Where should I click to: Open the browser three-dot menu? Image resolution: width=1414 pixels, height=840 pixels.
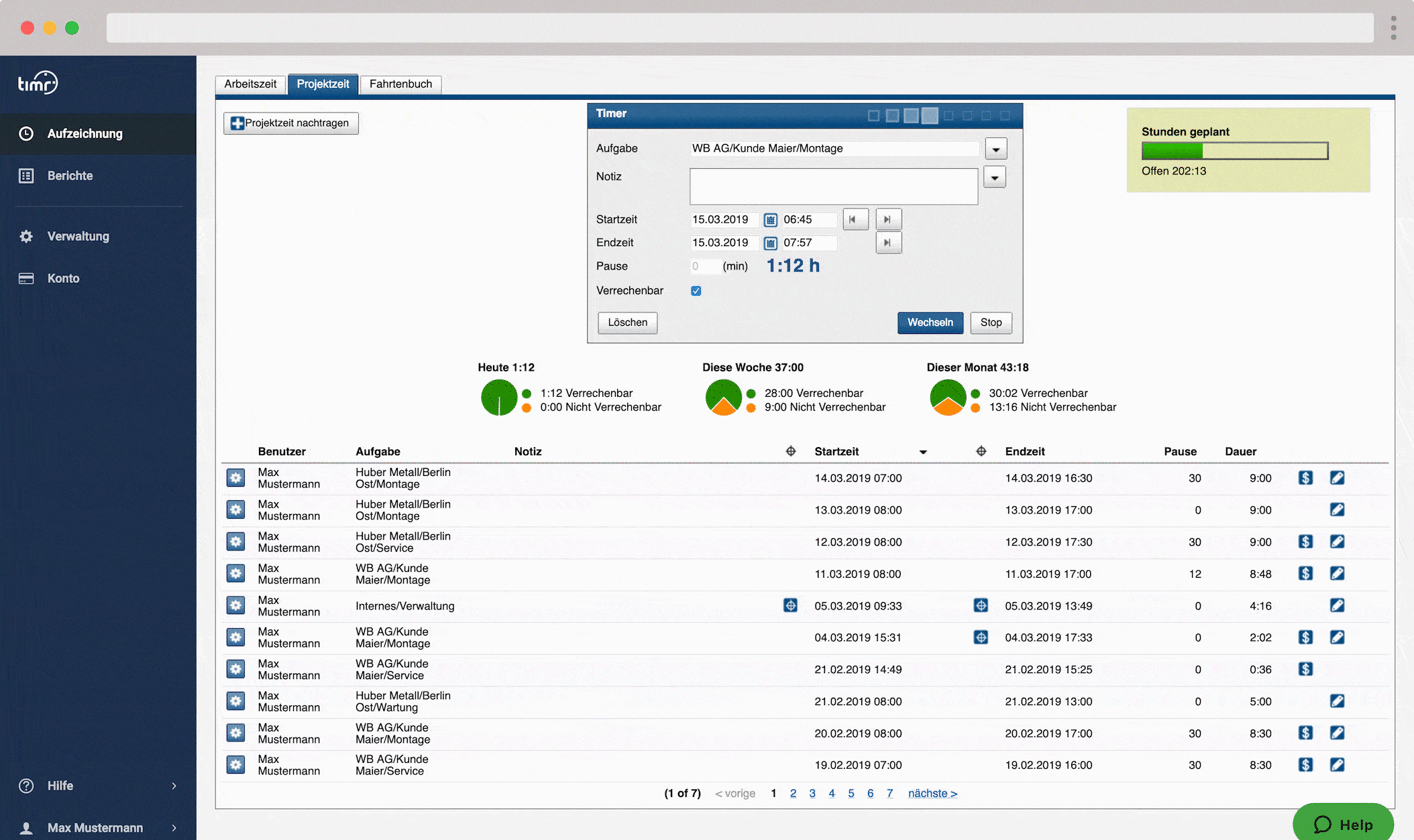[x=1394, y=27]
